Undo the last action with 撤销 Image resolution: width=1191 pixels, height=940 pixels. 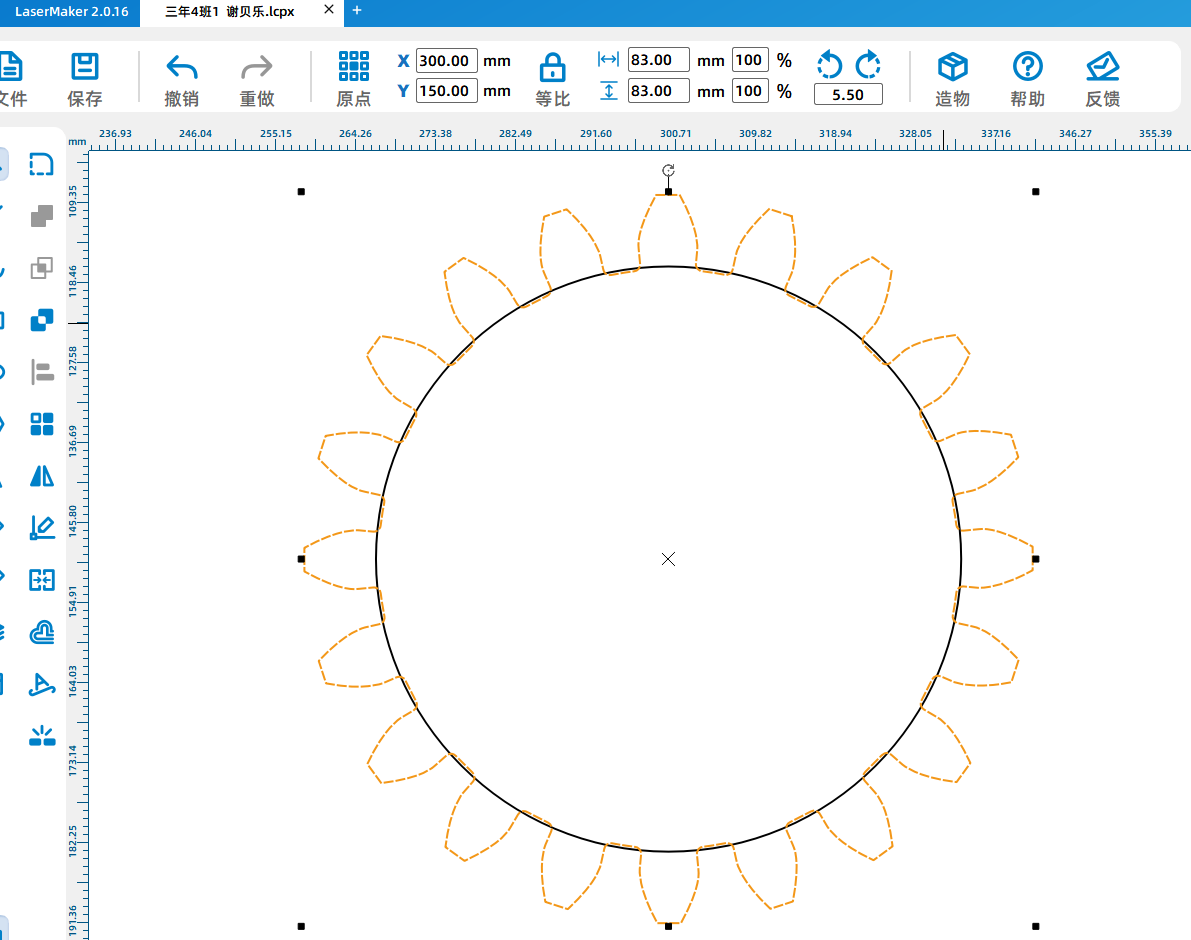point(181,79)
